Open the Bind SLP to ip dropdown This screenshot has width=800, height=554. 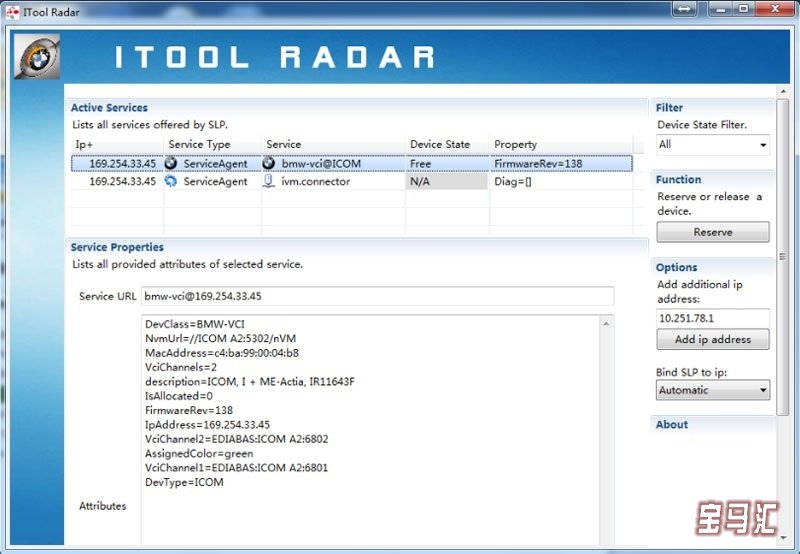[713, 390]
